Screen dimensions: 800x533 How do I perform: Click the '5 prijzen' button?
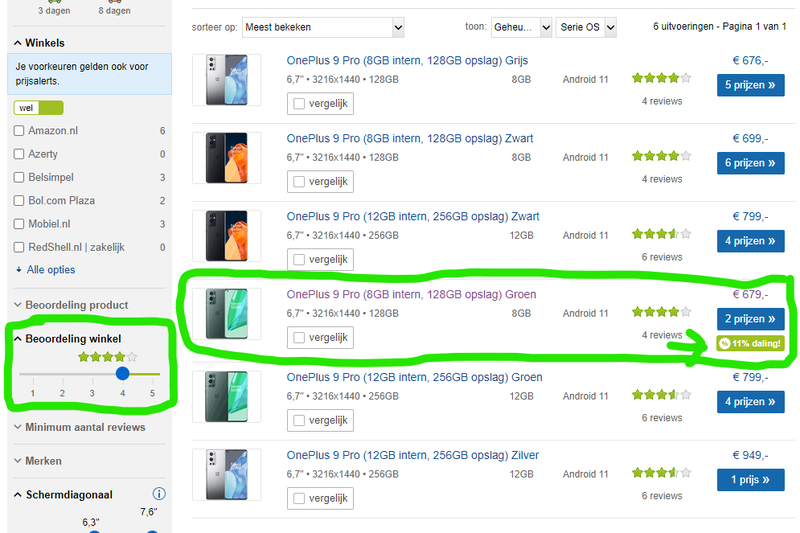click(x=750, y=85)
